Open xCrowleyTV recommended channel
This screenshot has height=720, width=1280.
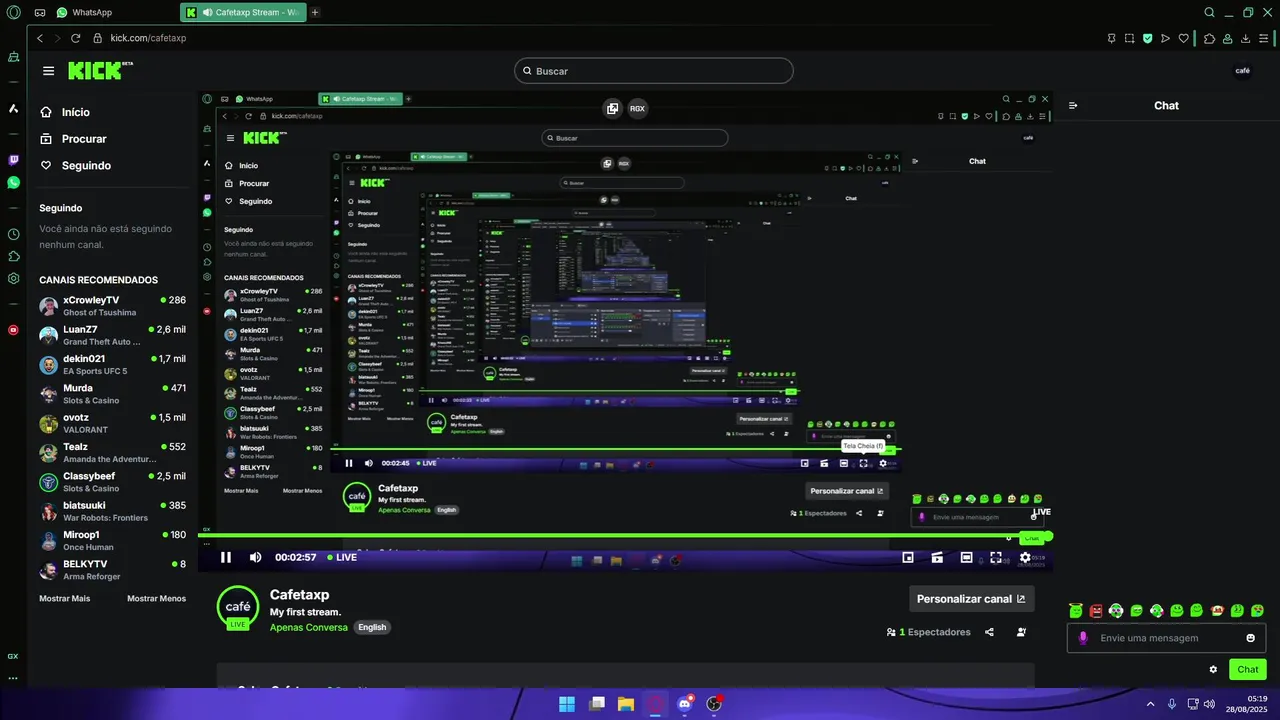tap(112, 306)
